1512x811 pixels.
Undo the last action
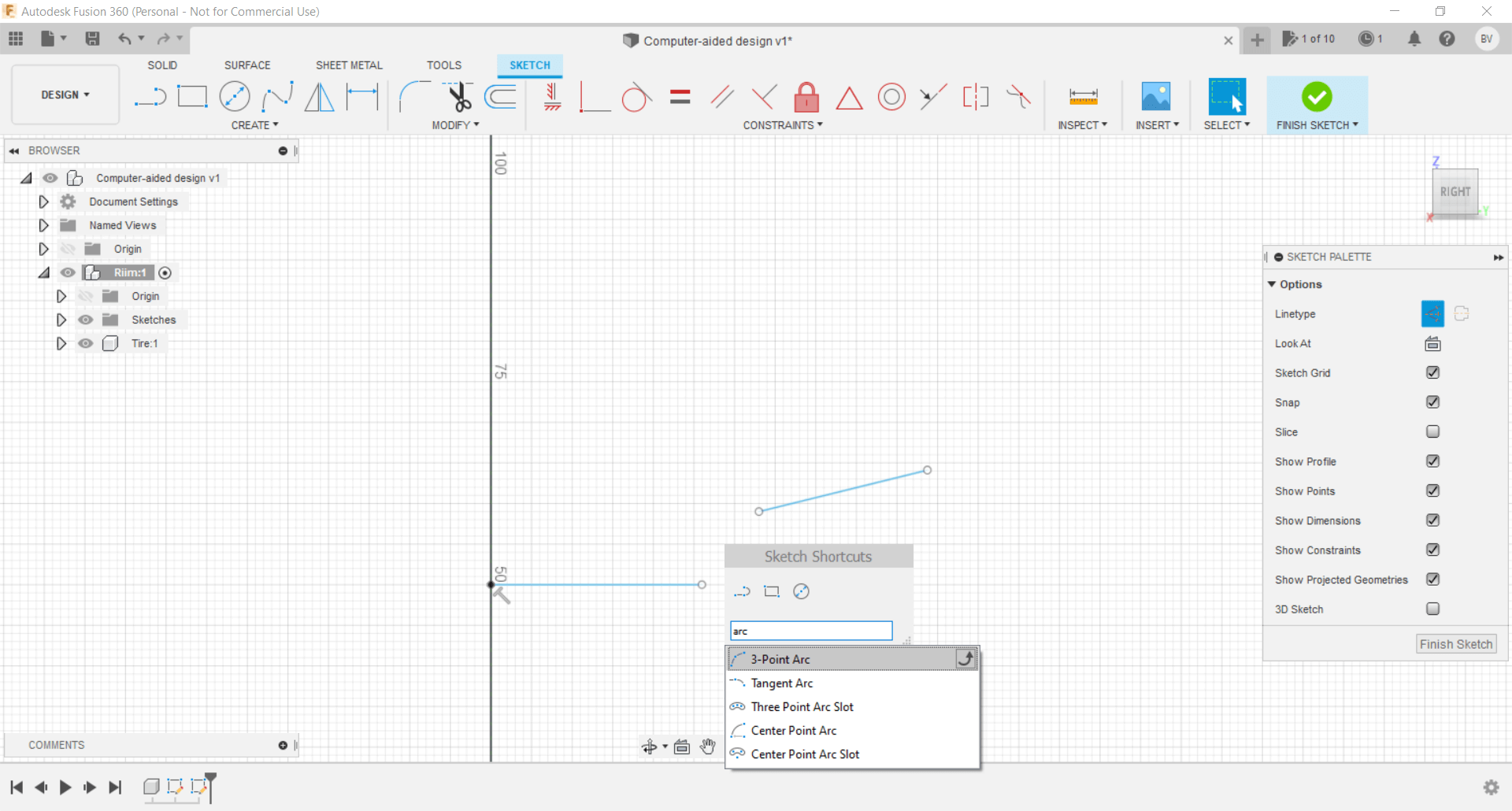tap(124, 39)
